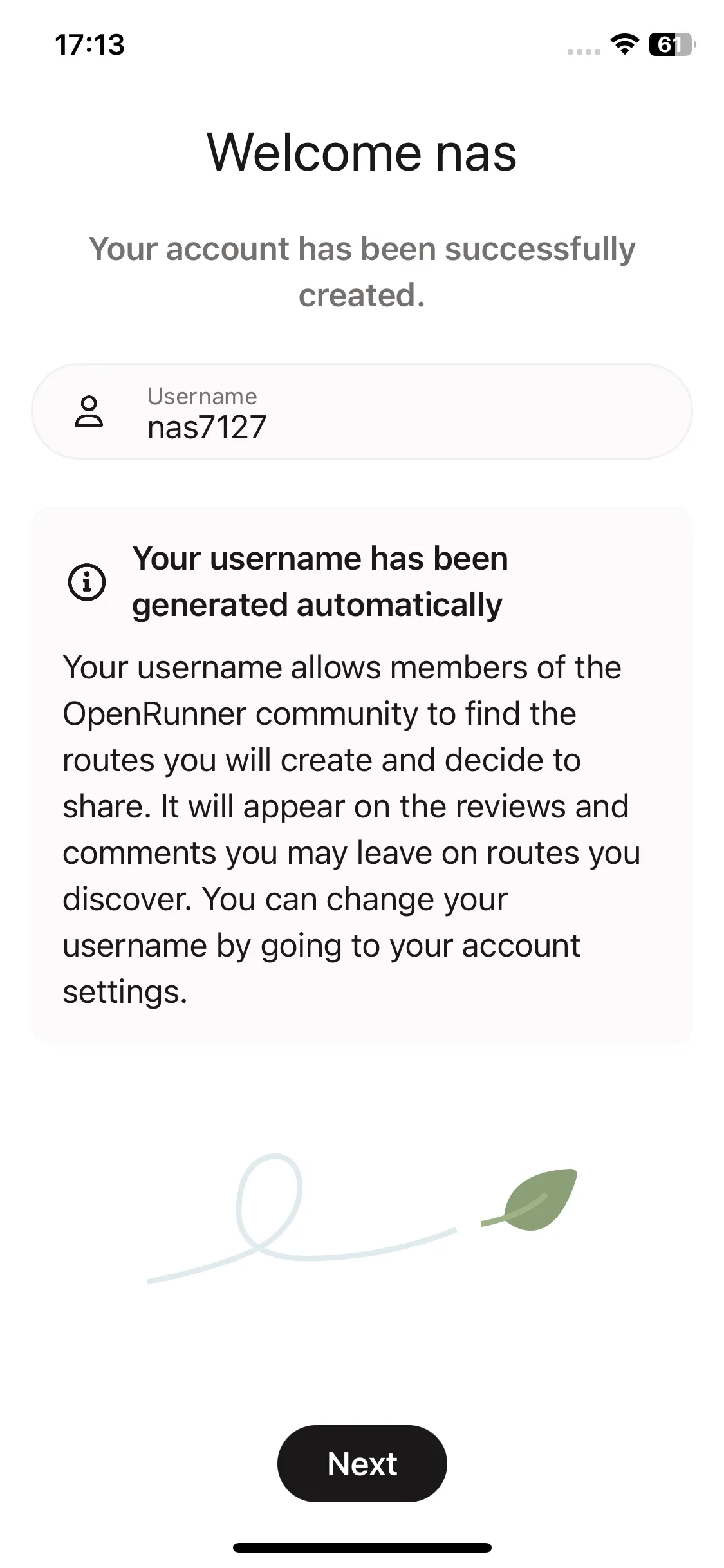Viewport: 724px width, 1568px height.
Task: Tap the home indicator bar
Action: point(362,1547)
